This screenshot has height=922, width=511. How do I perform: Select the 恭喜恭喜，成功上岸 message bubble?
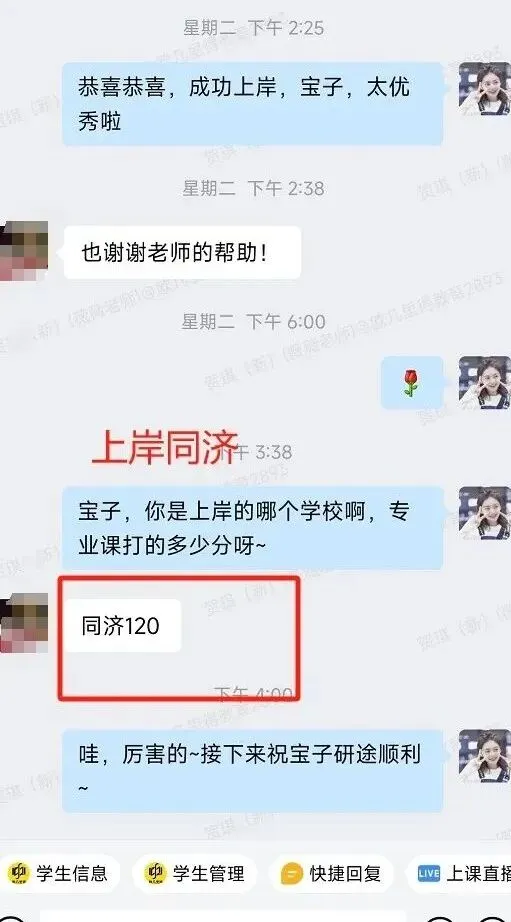252,104
